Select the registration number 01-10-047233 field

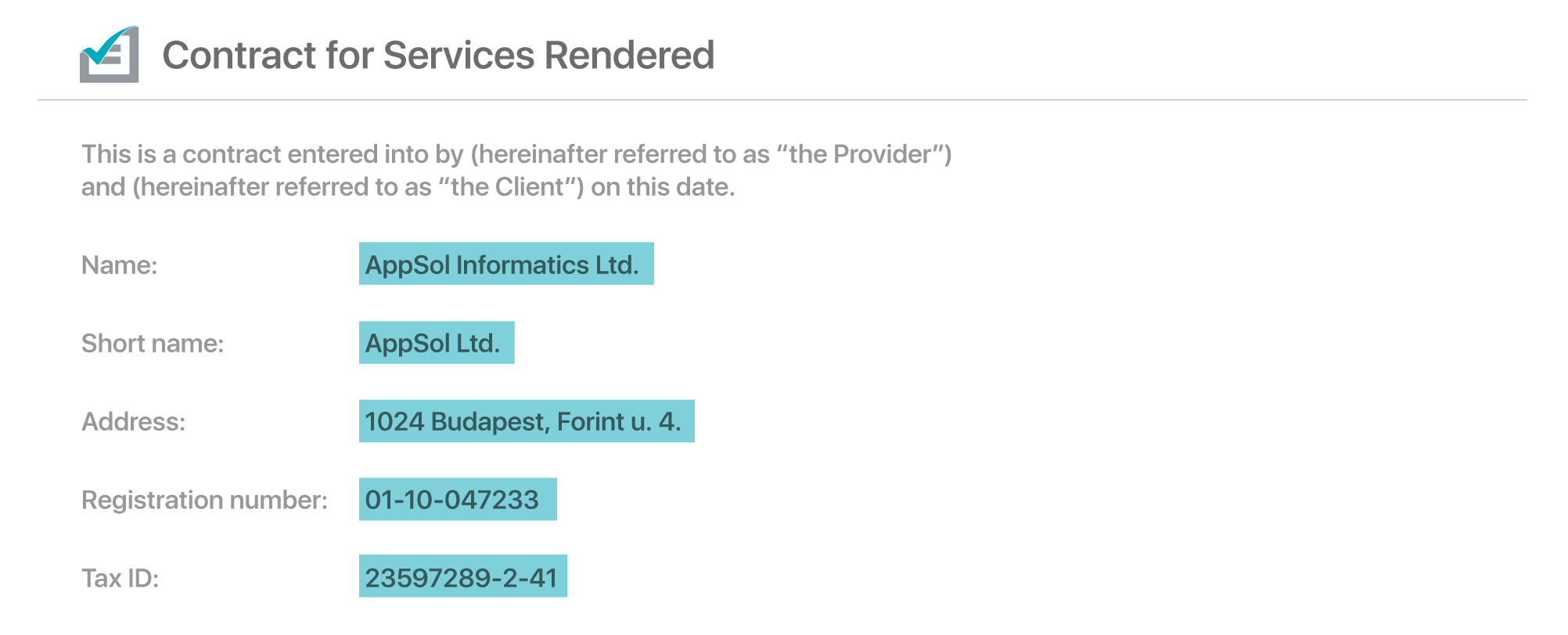(458, 499)
